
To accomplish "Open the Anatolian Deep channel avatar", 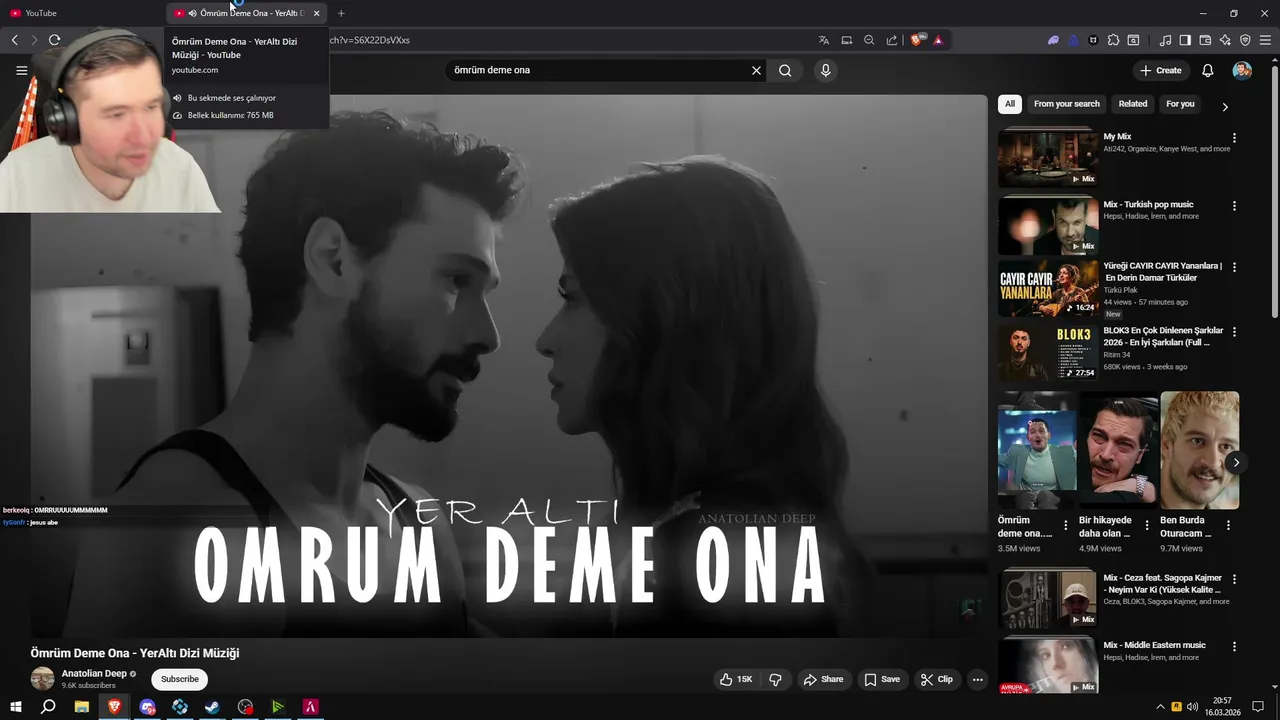I will pyautogui.click(x=43, y=679).
